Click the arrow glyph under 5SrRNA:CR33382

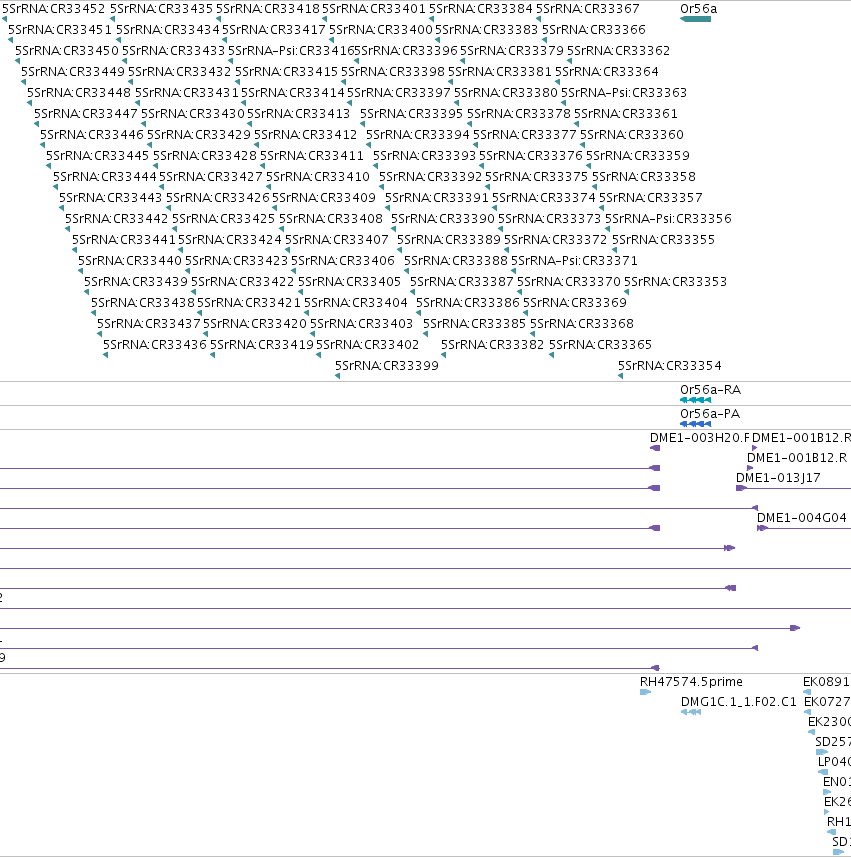(443, 355)
